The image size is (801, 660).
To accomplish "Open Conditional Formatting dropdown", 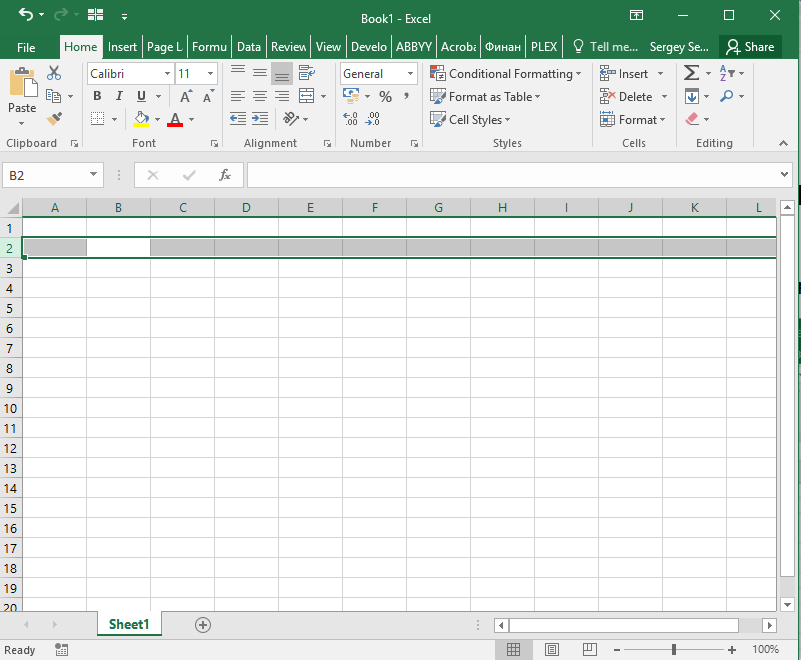I will [506, 74].
